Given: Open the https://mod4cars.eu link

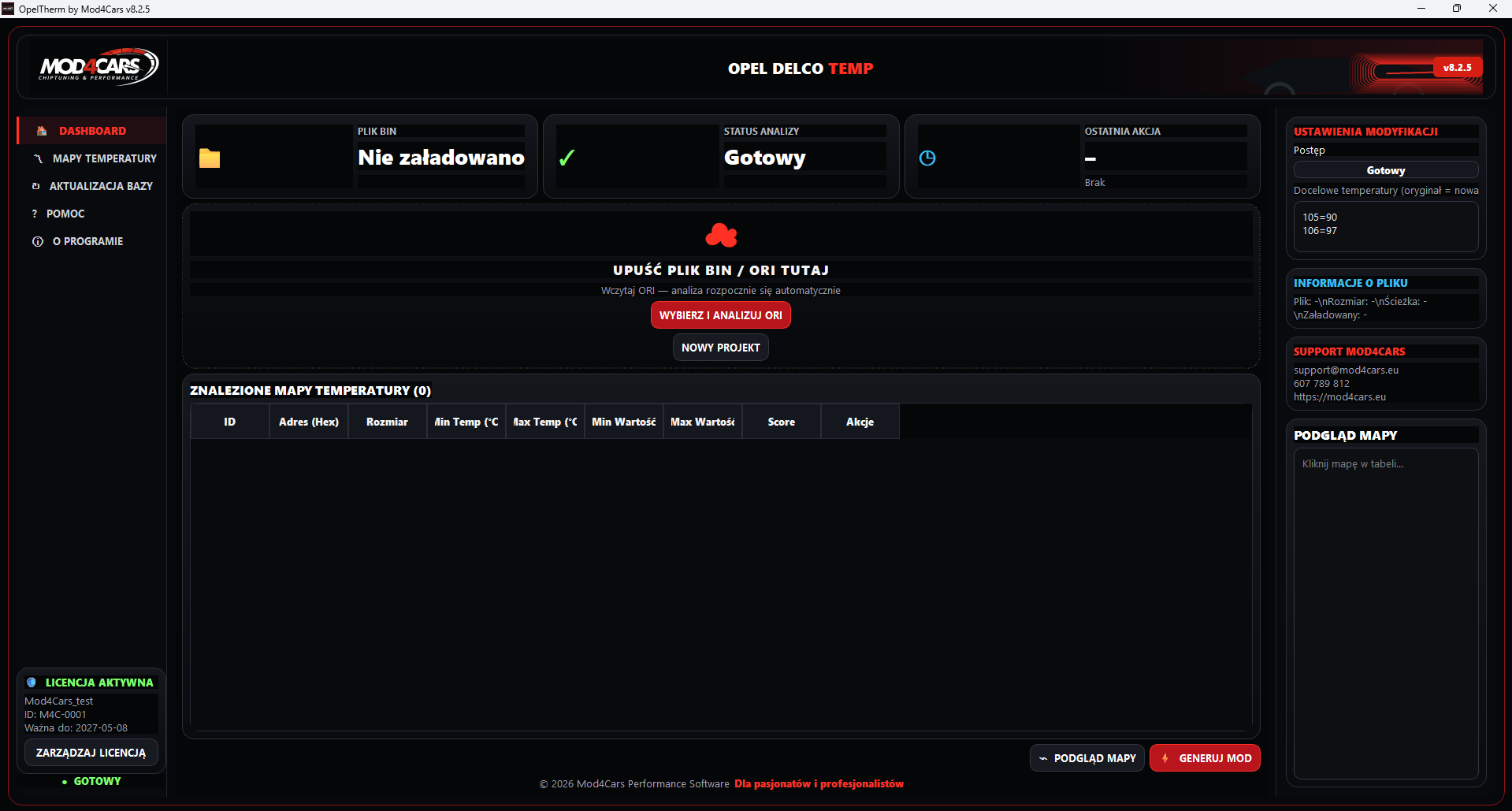Looking at the screenshot, I should (x=1339, y=397).
